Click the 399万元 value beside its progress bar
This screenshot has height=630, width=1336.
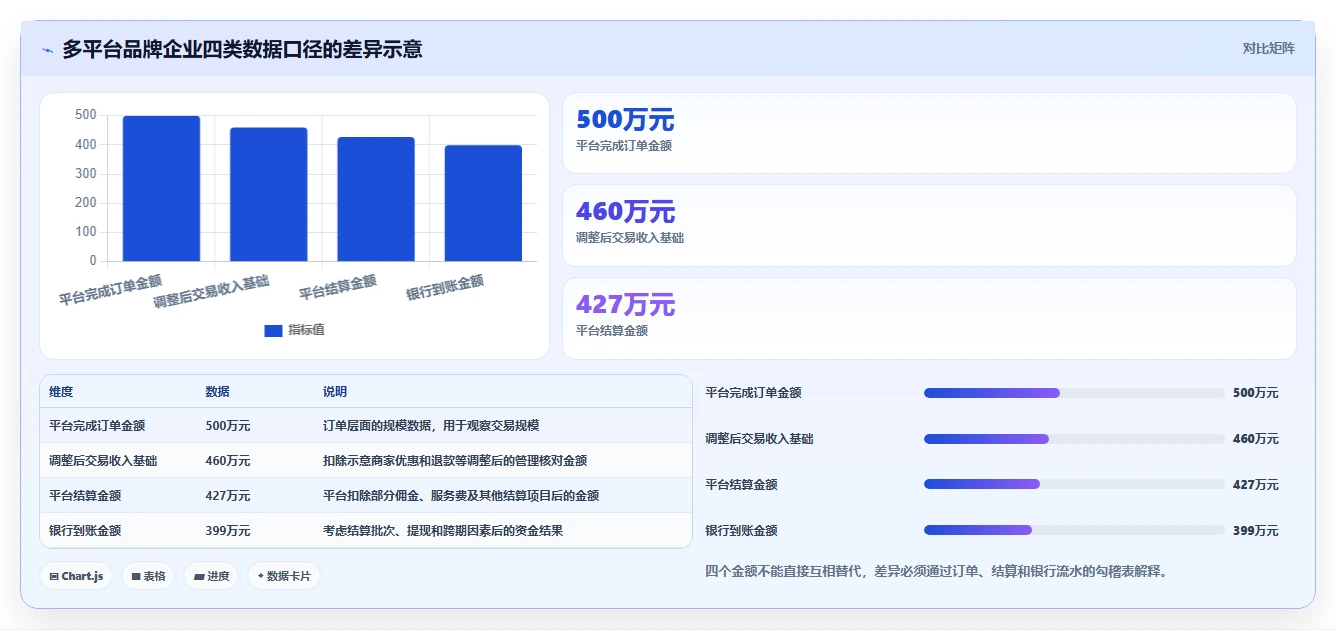pos(1255,530)
